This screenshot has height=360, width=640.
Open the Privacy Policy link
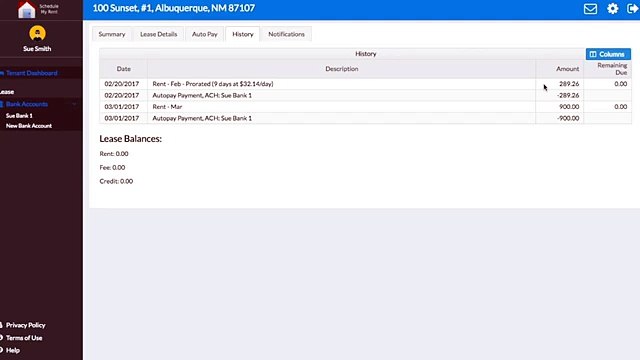pos(25,325)
